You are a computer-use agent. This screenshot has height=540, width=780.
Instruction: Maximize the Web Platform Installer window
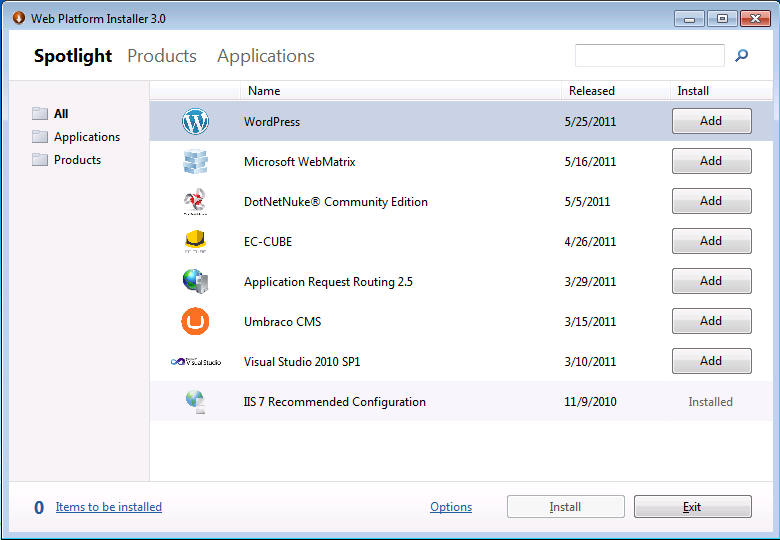tap(722, 19)
